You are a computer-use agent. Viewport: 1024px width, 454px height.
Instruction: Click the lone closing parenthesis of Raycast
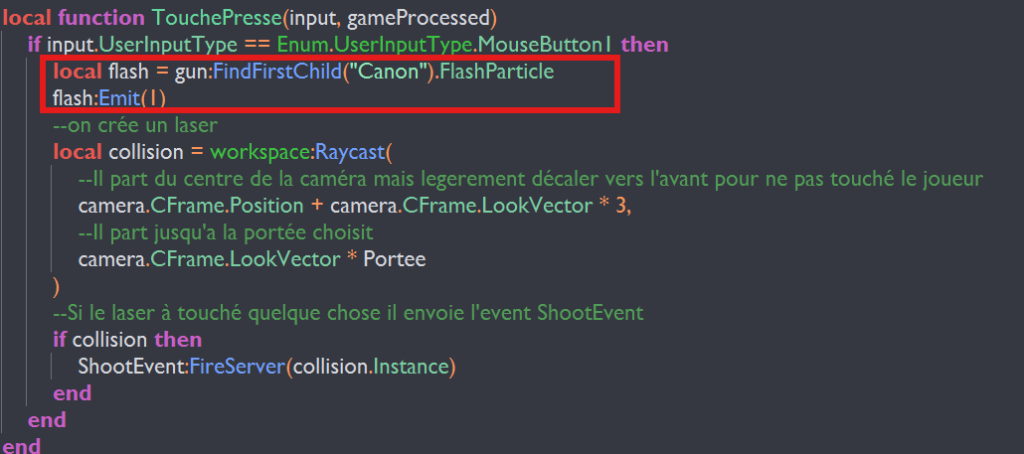[x=57, y=286]
